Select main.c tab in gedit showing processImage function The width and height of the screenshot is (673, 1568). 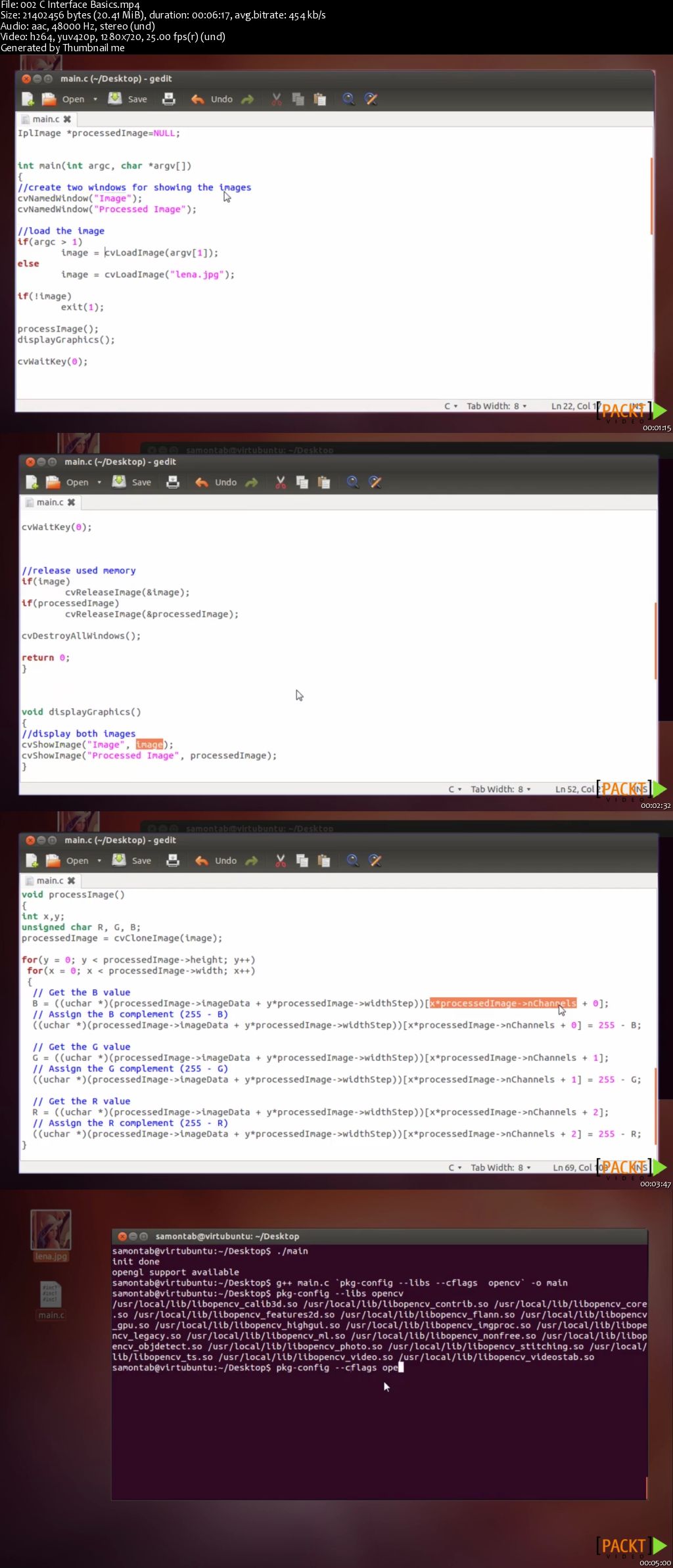50,880
